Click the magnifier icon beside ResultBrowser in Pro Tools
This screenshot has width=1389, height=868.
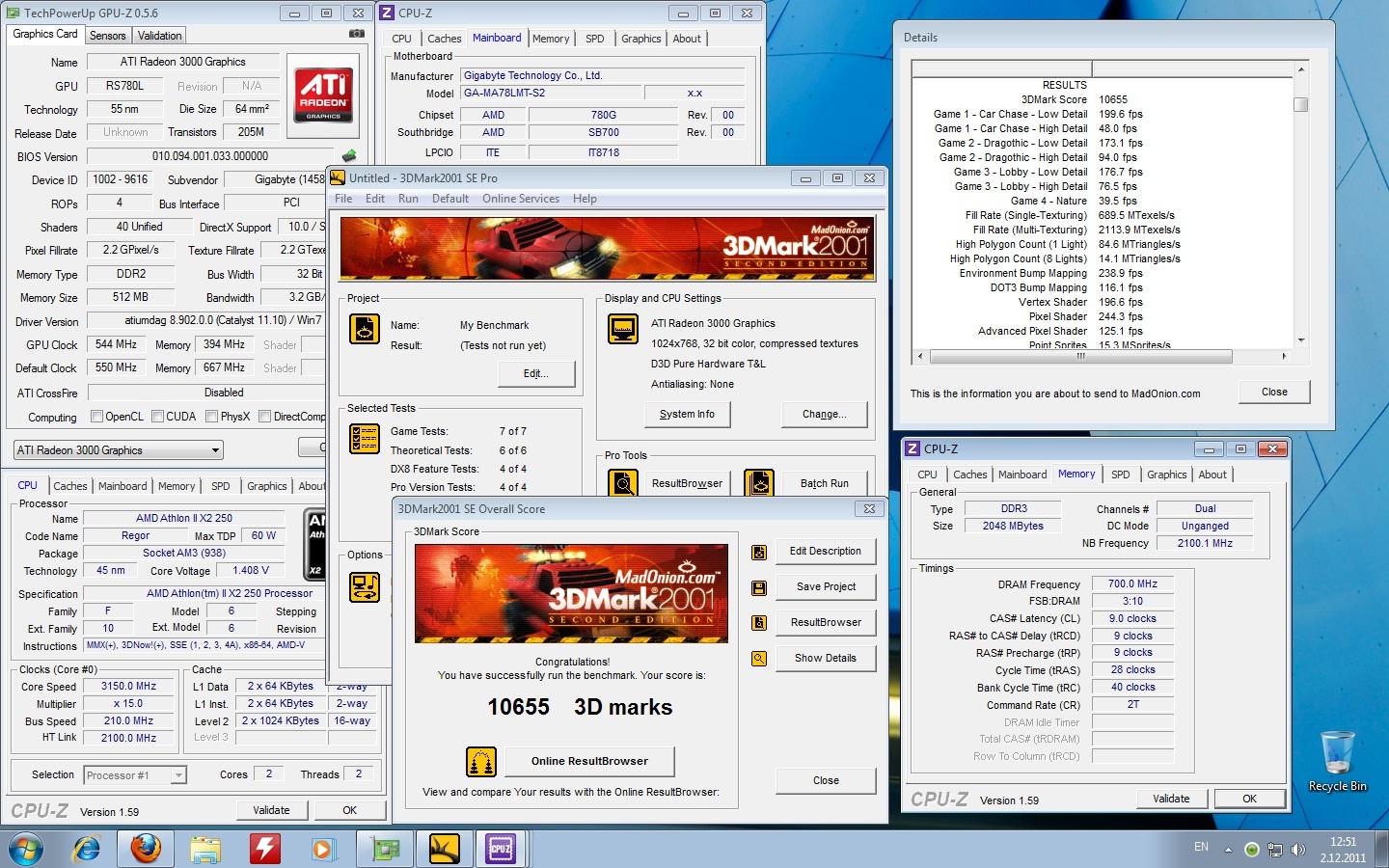pos(623,483)
